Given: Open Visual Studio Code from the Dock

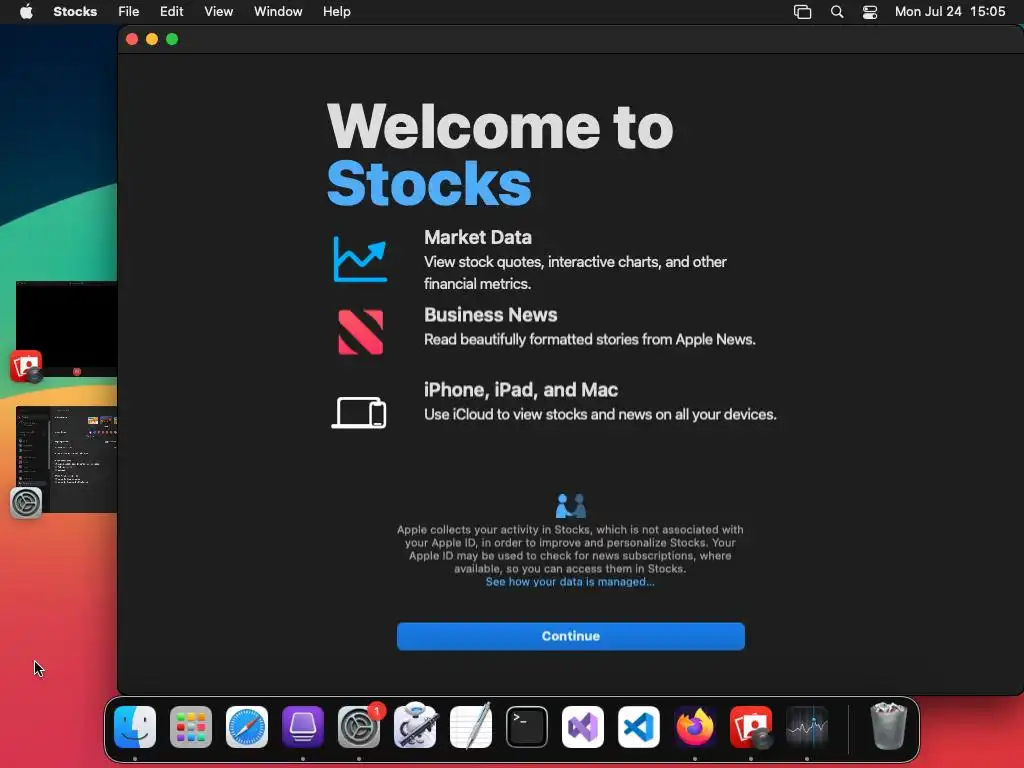Looking at the screenshot, I should tap(639, 727).
